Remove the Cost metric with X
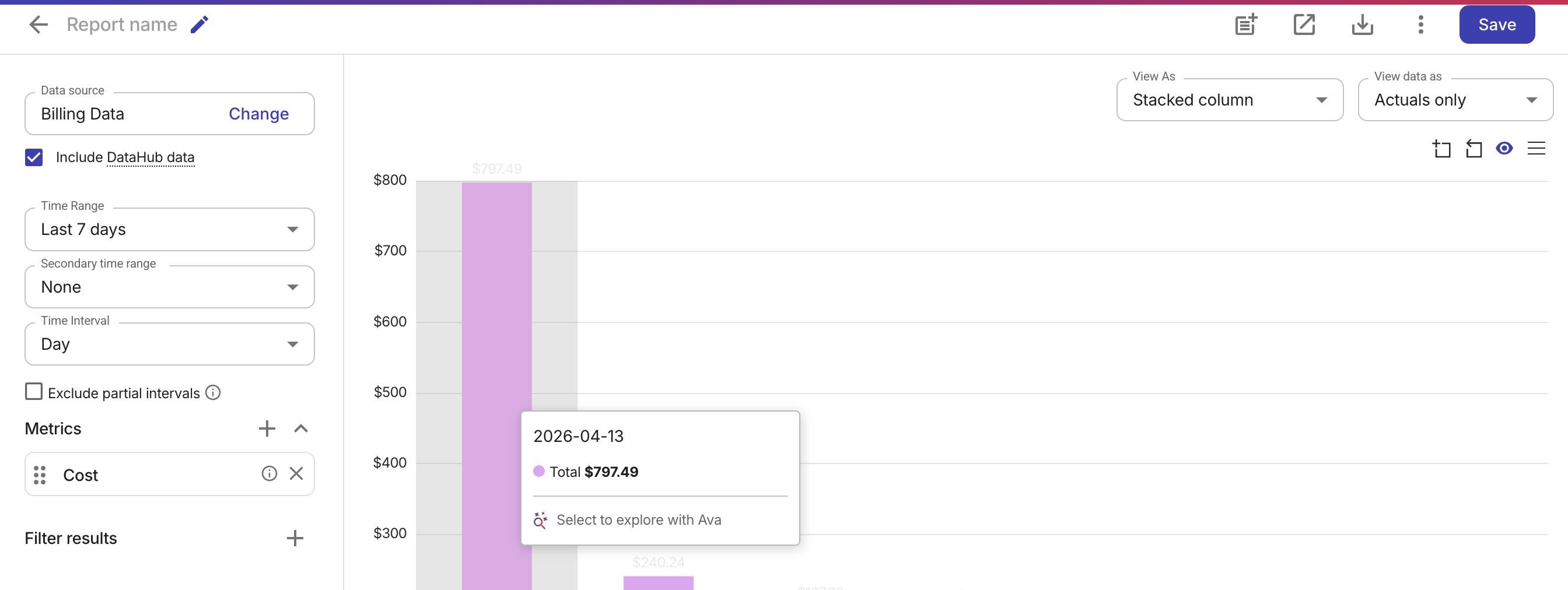1568x590 pixels. tap(296, 473)
